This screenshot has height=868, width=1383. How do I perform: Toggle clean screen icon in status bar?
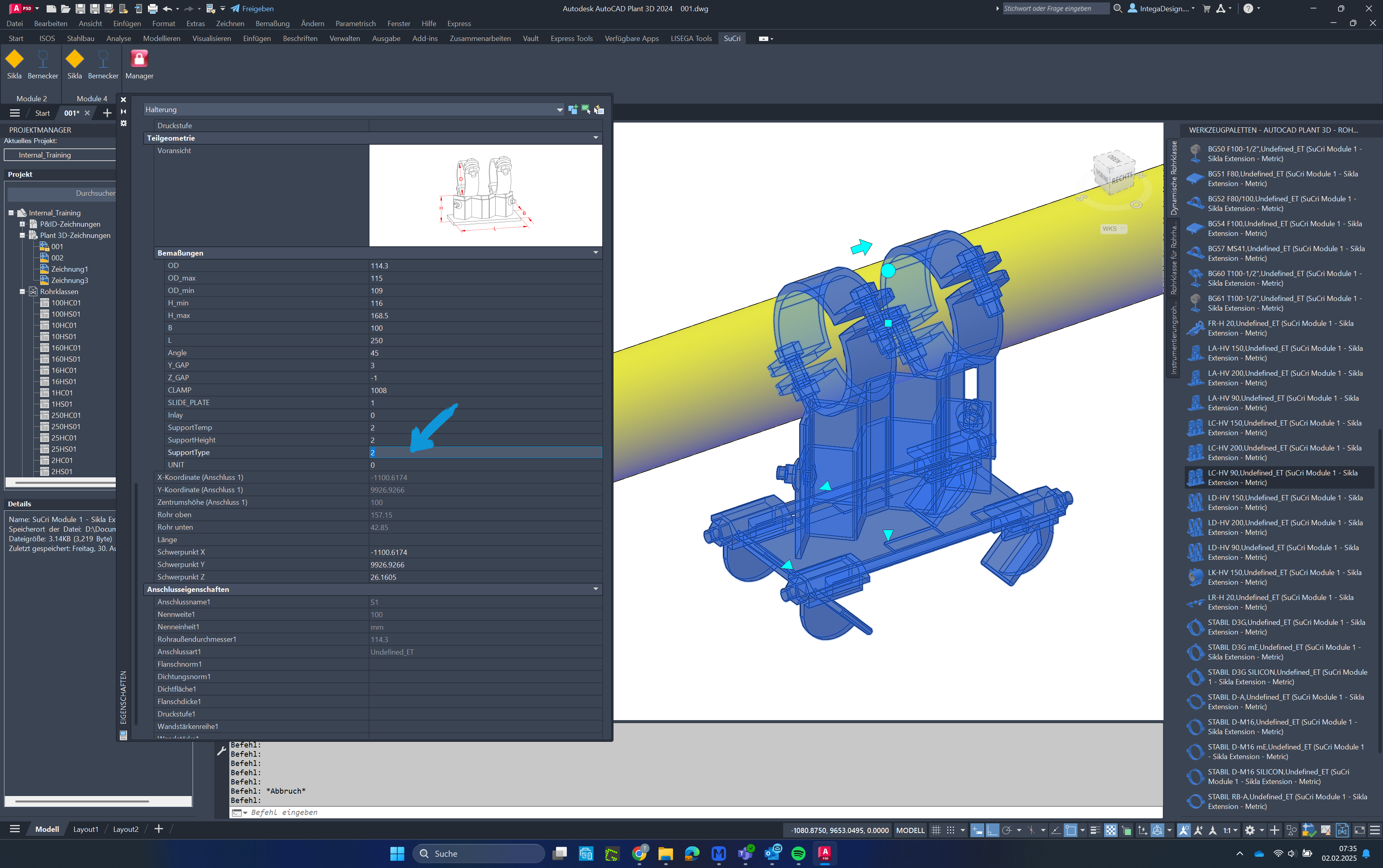coord(1359,830)
